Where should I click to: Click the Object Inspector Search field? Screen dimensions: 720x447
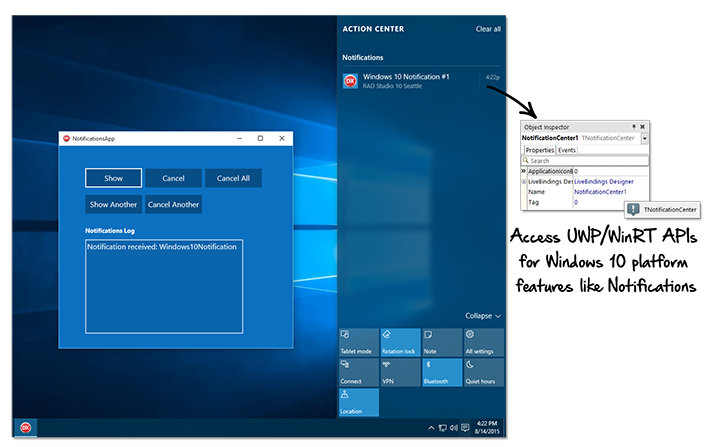[x=585, y=161]
